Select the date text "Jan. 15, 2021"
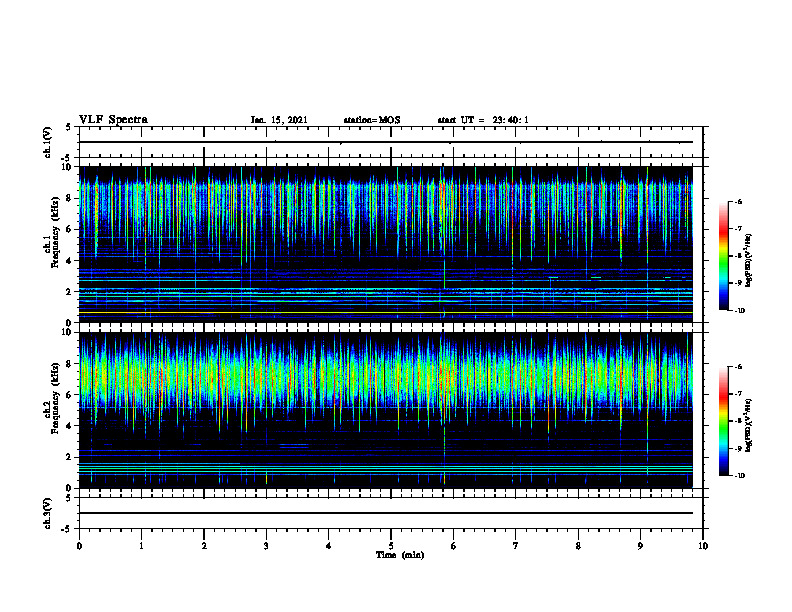 pyautogui.click(x=279, y=120)
